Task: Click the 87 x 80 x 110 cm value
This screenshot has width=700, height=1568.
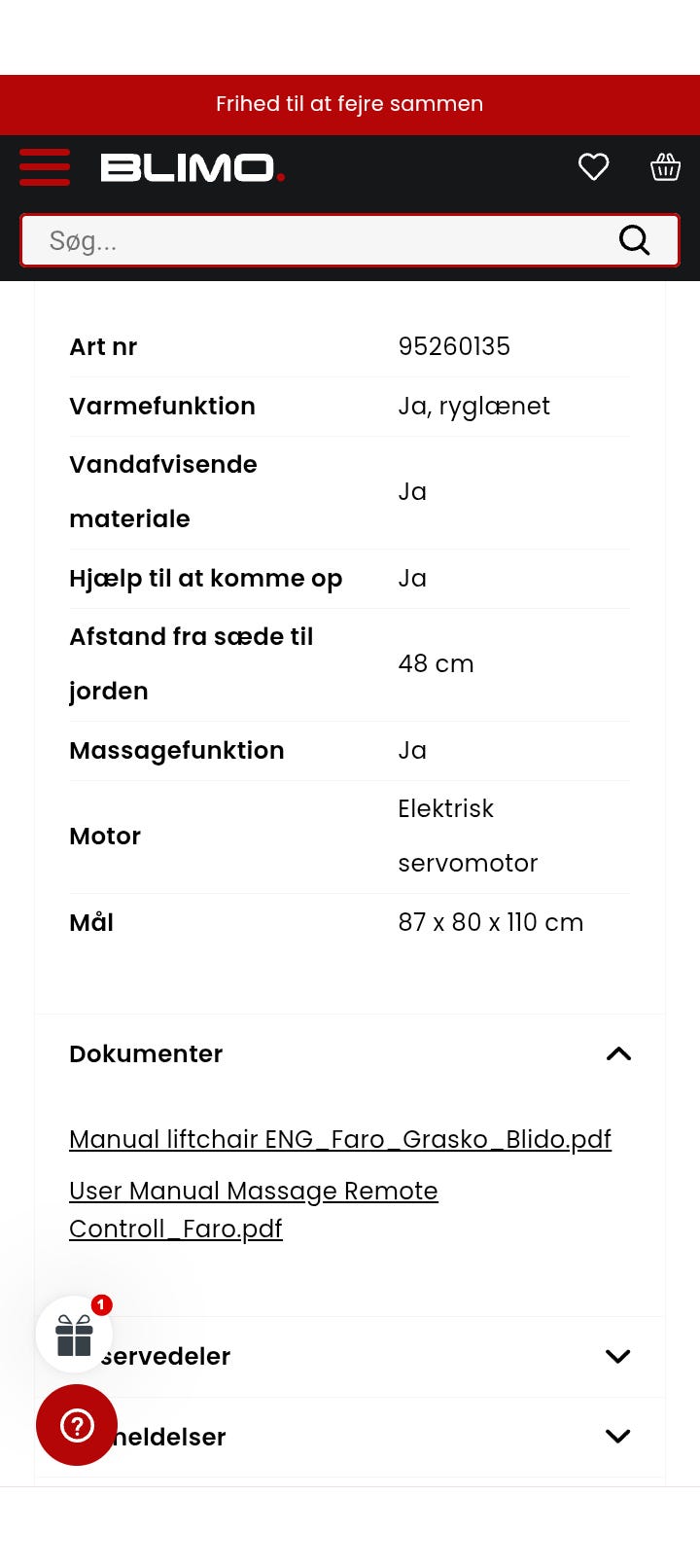Action: (491, 922)
